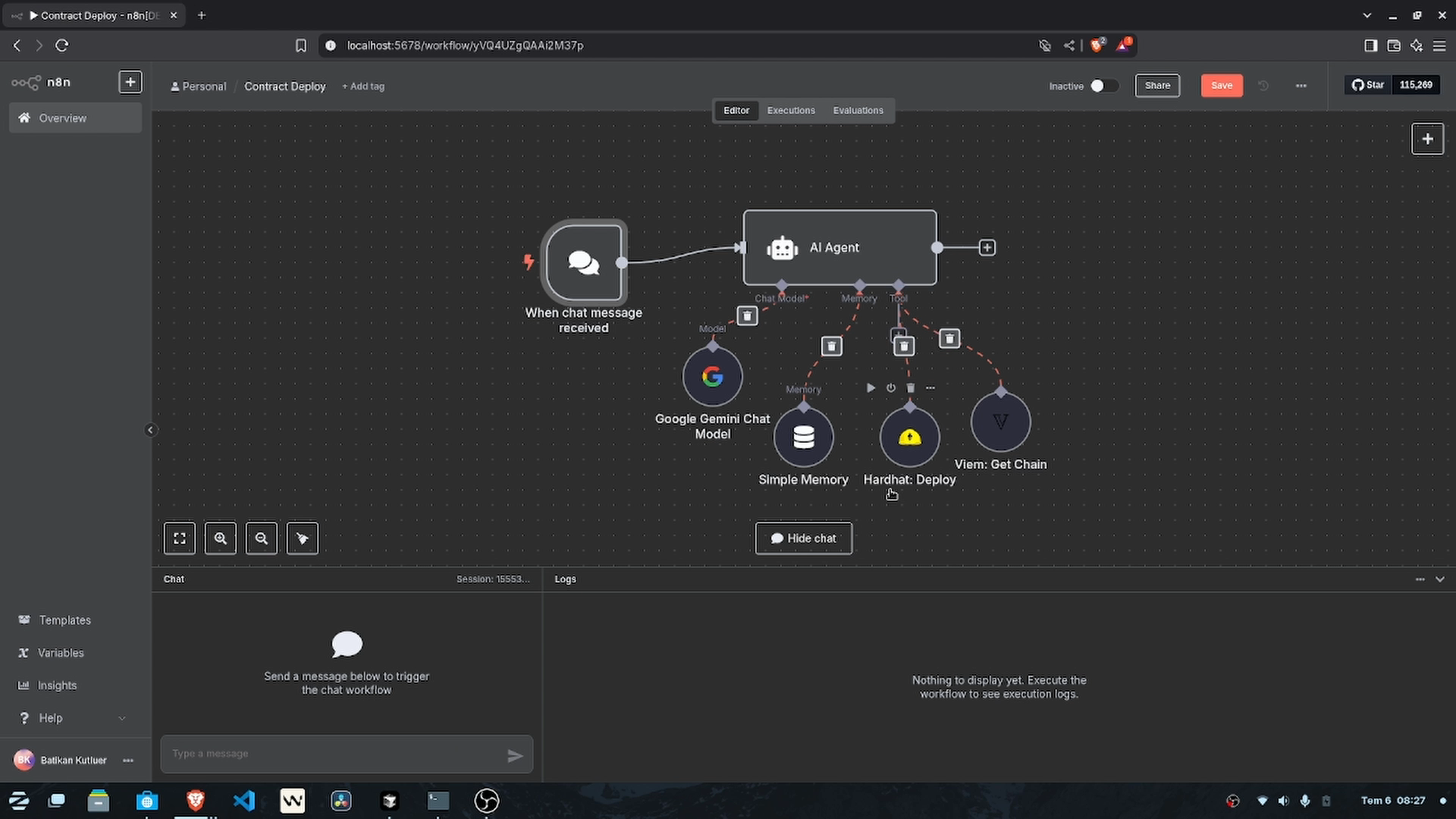Image resolution: width=1456 pixels, height=819 pixels.
Task: Delete the Chat Model connection via trash icon
Action: point(747,315)
